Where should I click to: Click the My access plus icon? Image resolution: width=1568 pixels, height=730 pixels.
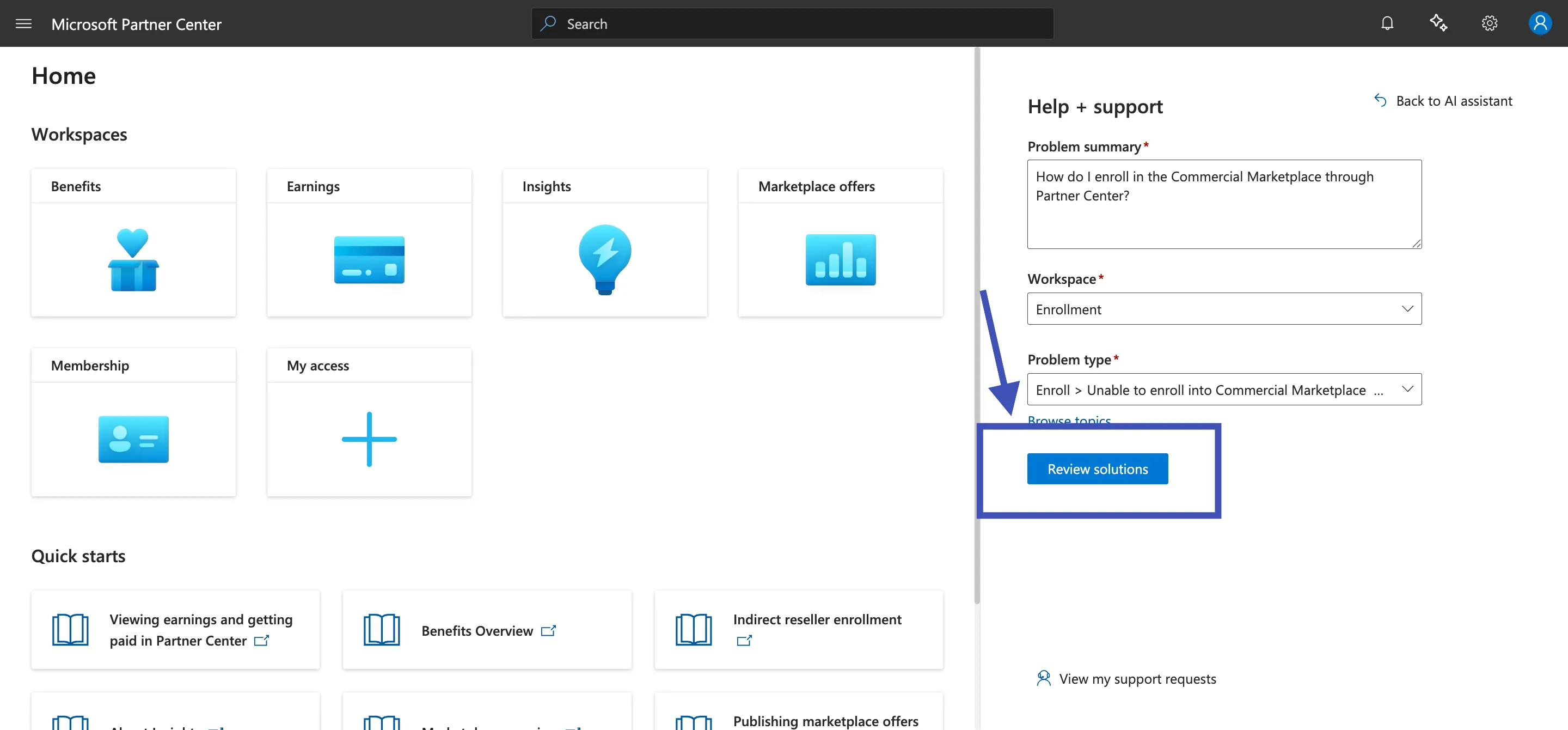tap(369, 439)
